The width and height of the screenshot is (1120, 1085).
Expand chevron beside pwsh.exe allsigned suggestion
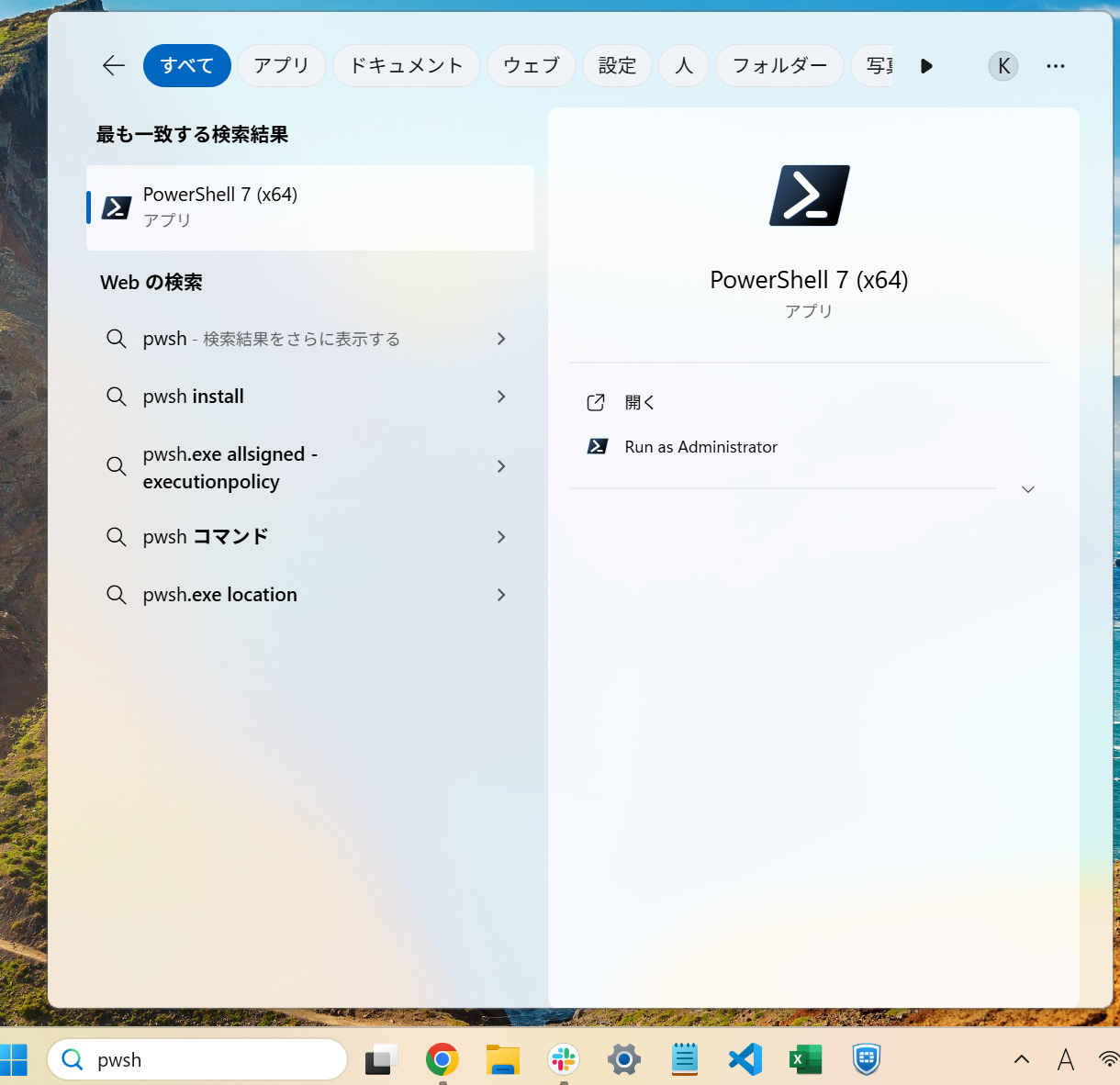click(x=501, y=466)
